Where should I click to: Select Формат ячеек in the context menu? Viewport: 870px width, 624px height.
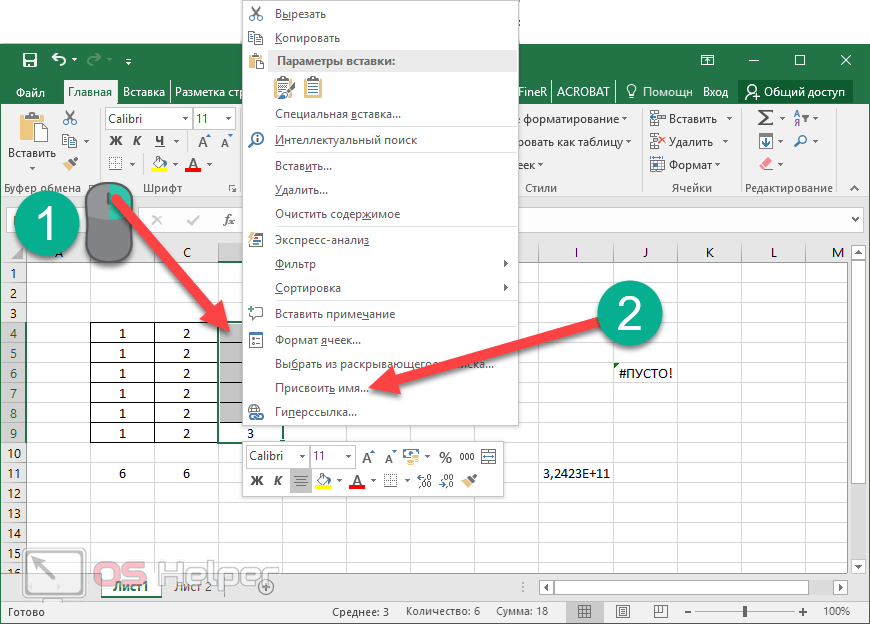(318, 340)
